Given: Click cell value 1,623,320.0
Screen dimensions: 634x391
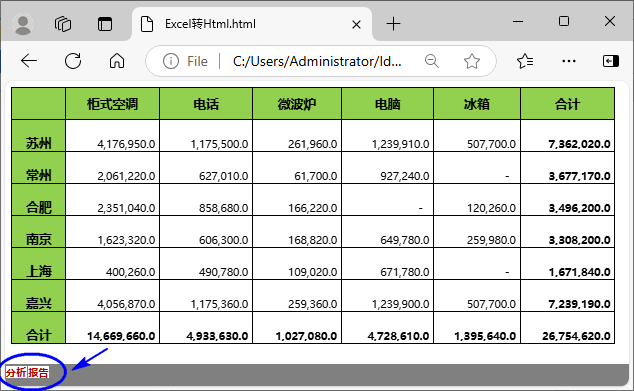Looking at the screenshot, I should tap(126, 240).
